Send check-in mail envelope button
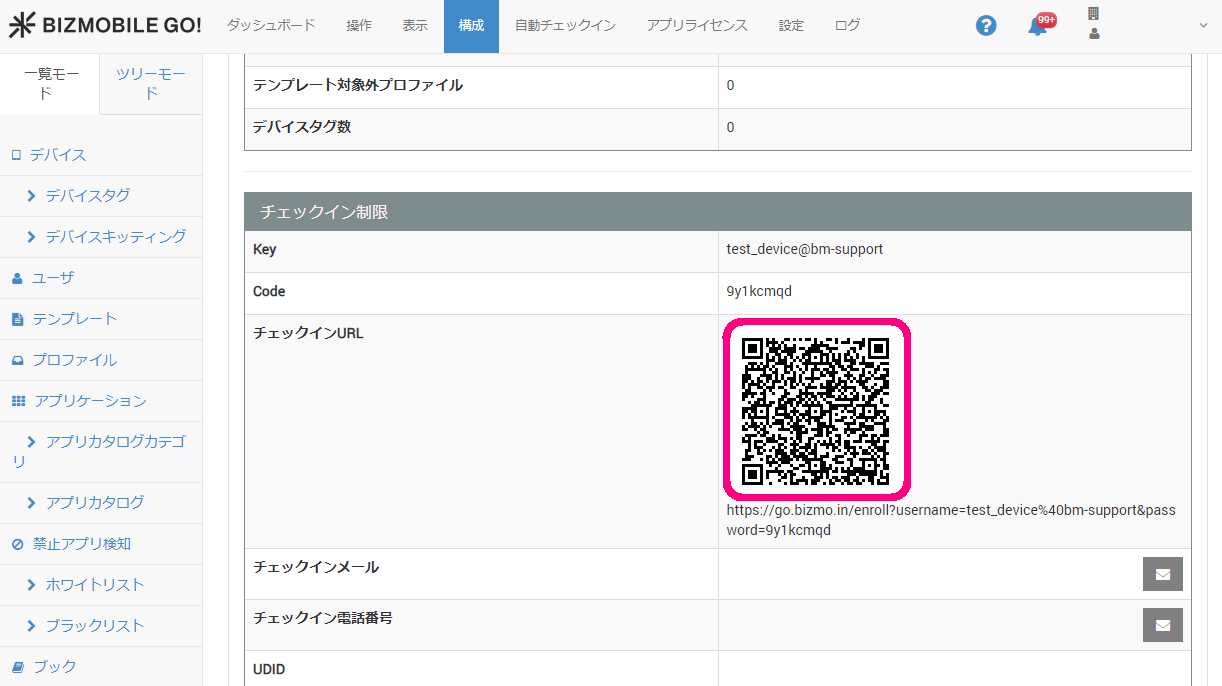This screenshot has width=1222, height=686. coord(1162,574)
